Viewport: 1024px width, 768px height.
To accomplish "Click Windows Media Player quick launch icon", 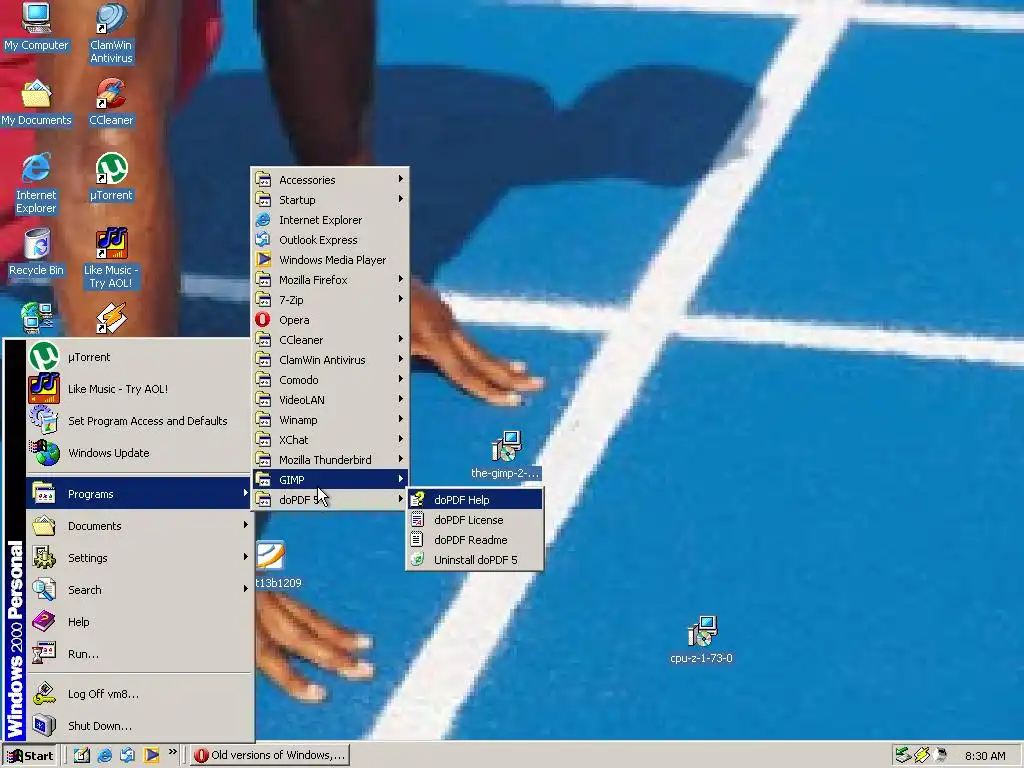I will coord(152,756).
